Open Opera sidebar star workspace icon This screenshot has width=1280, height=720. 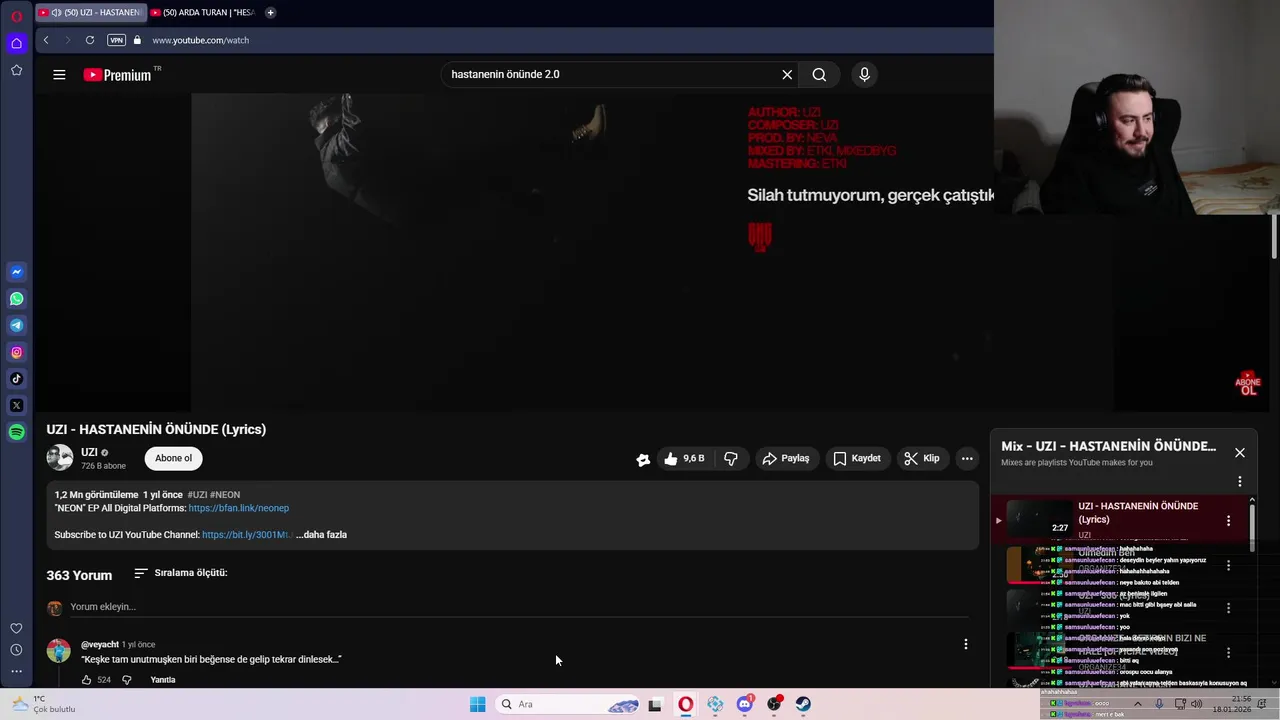16,70
